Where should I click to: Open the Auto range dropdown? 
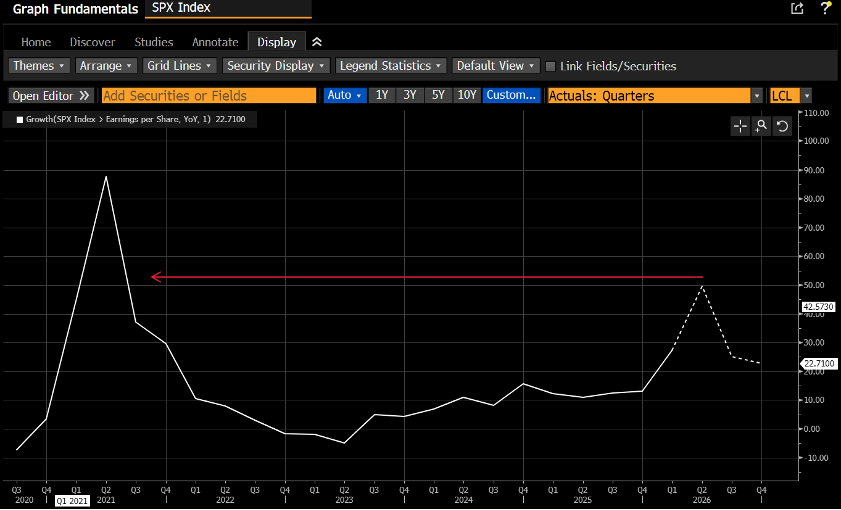[345, 95]
